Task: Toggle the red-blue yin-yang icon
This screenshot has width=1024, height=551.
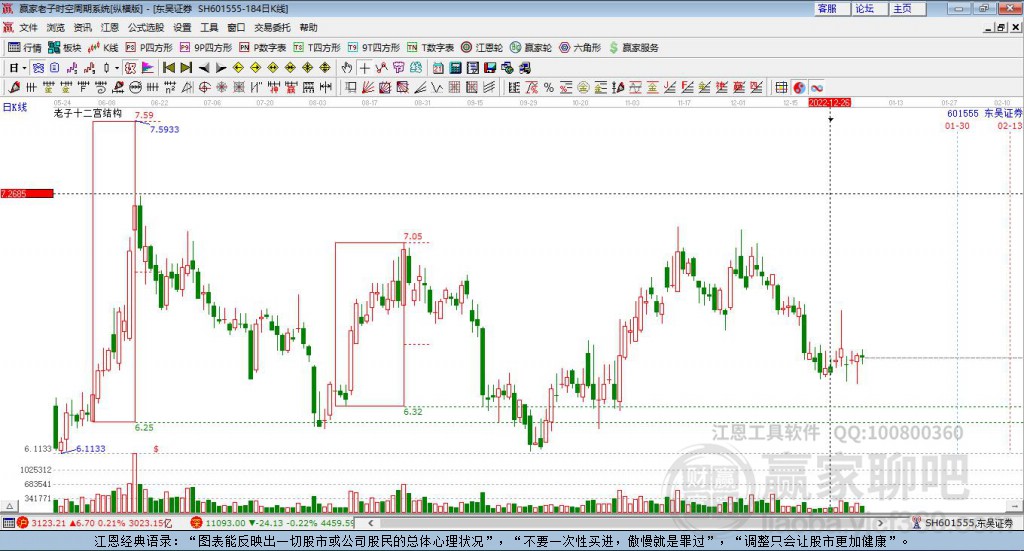Action: (x=799, y=87)
